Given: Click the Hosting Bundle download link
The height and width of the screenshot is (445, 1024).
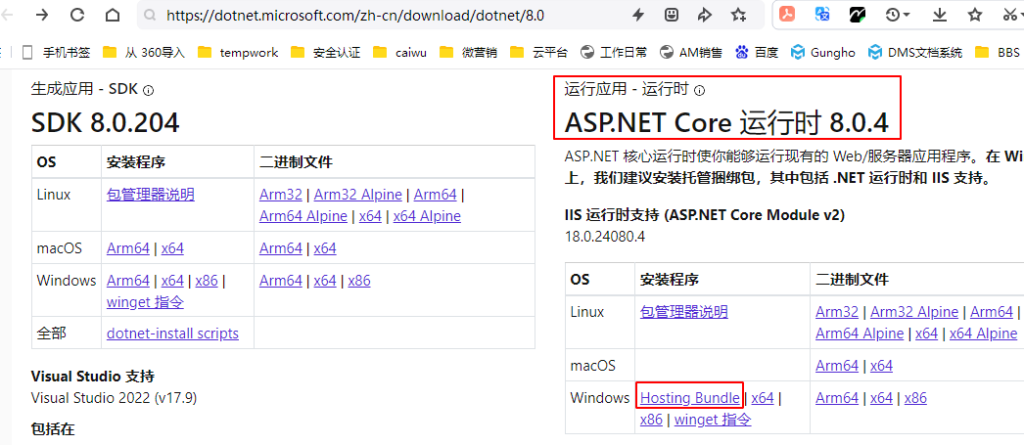Looking at the screenshot, I should click(690, 398).
